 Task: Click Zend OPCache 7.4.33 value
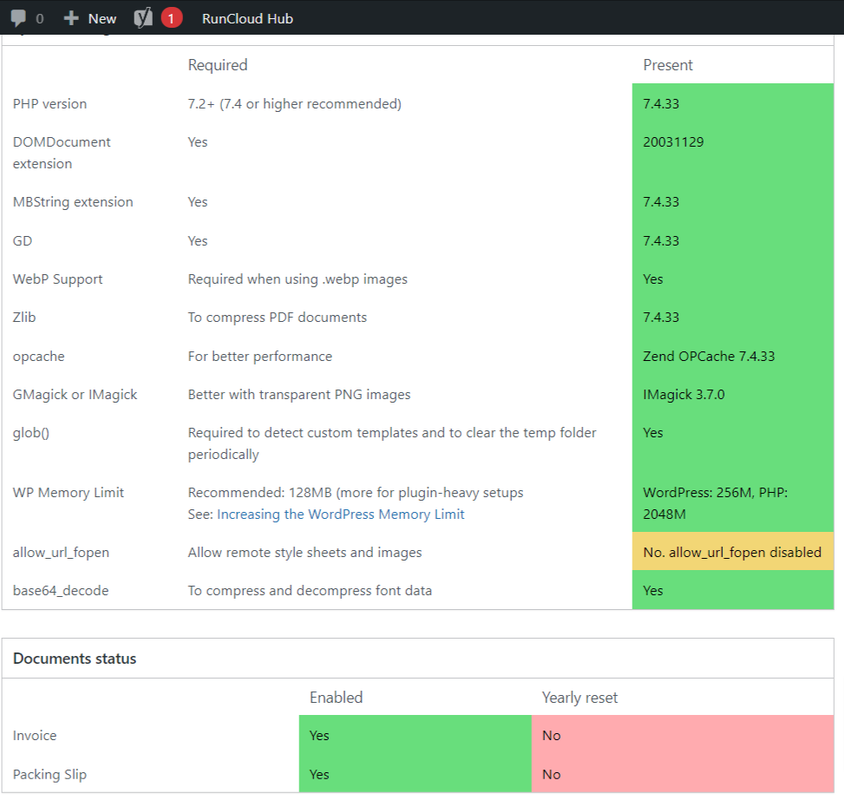(709, 356)
